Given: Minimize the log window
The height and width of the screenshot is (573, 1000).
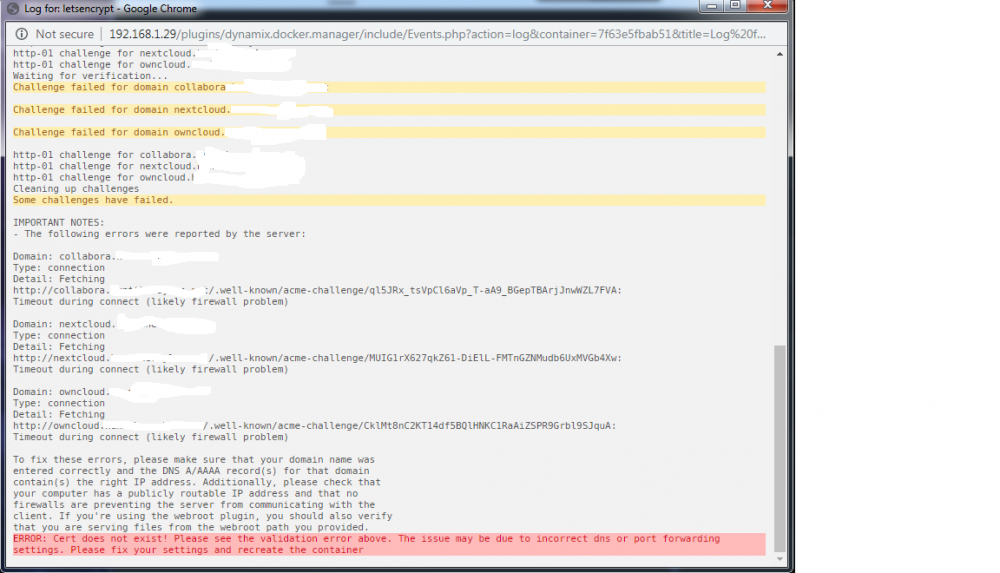Looking at the screenshot, I should [712, 6].
